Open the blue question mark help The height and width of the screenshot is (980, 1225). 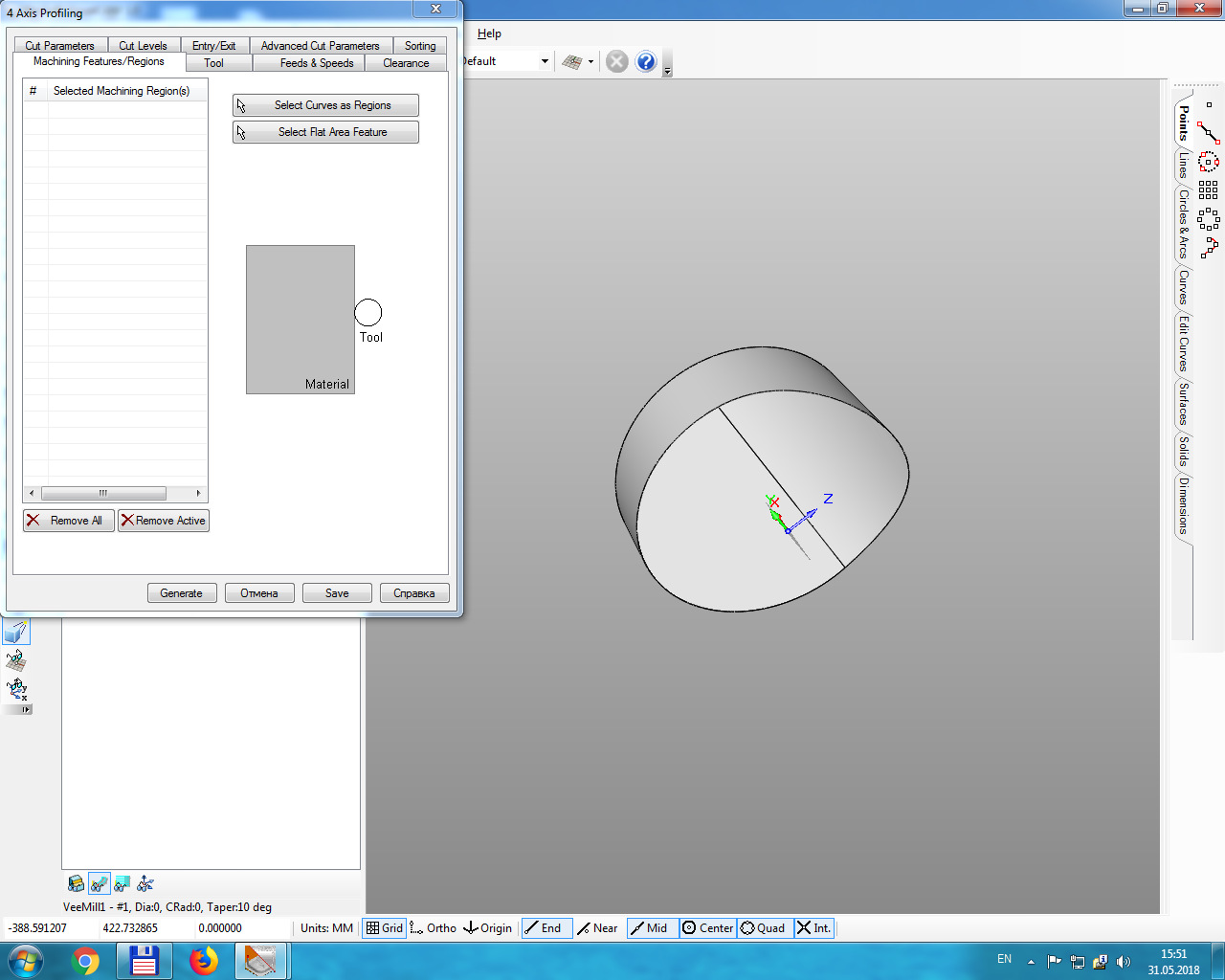646,61
